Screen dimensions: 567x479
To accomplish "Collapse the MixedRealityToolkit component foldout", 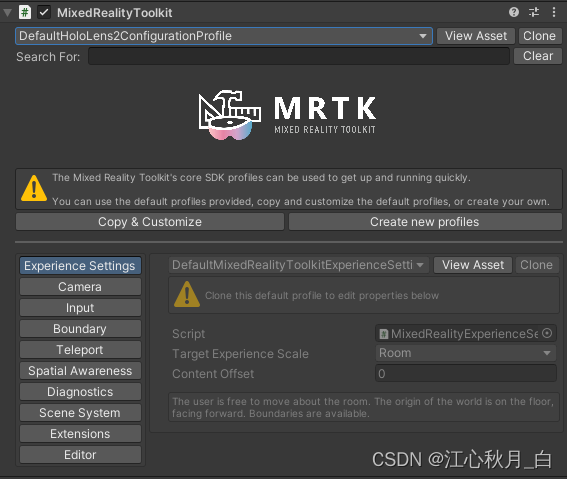I will click(7, 13).
